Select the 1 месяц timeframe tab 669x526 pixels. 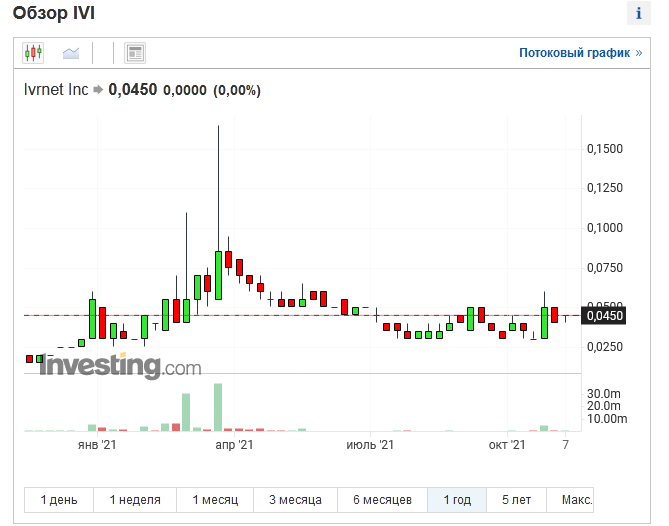click(x=215, y=500)
